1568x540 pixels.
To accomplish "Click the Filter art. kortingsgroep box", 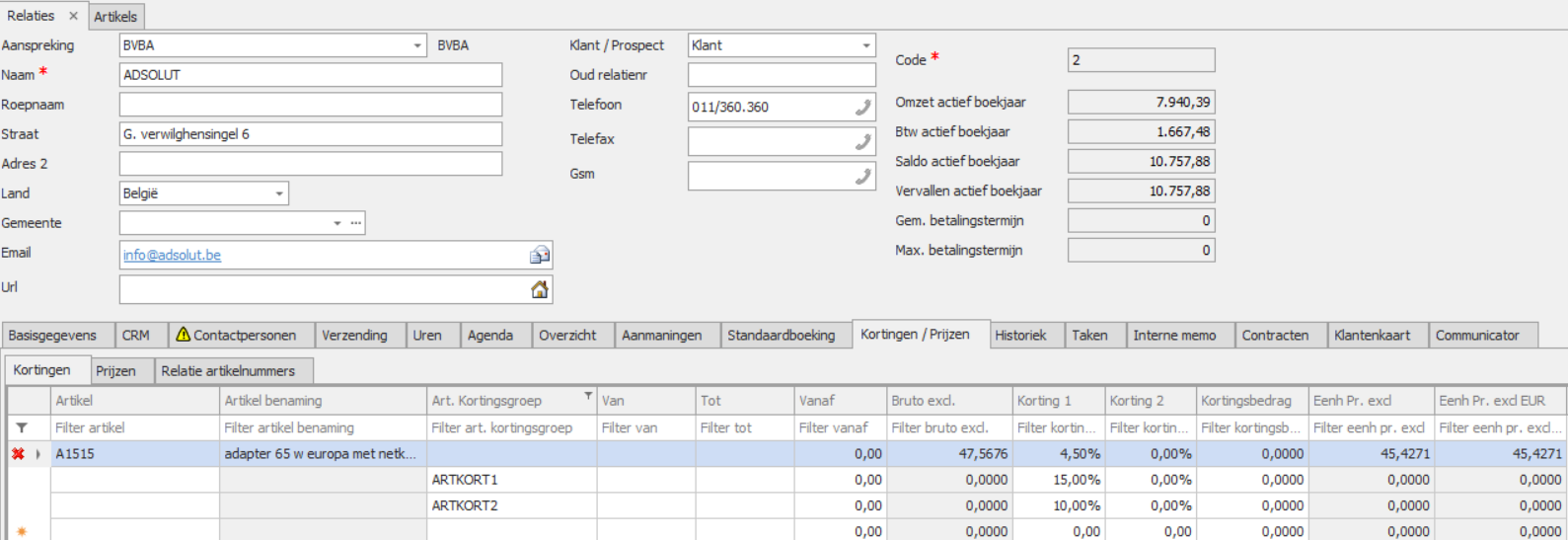I will point(512,428).
